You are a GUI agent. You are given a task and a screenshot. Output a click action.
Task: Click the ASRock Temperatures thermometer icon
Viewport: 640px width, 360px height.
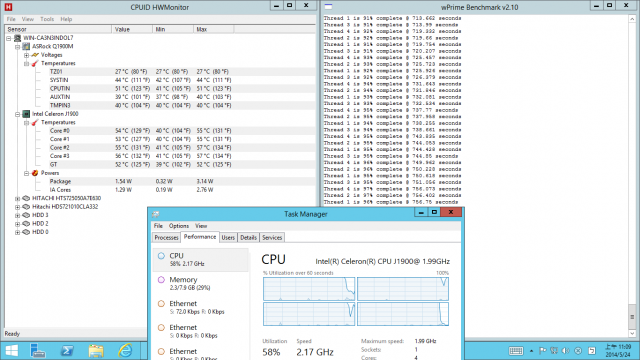coord(35,63)
